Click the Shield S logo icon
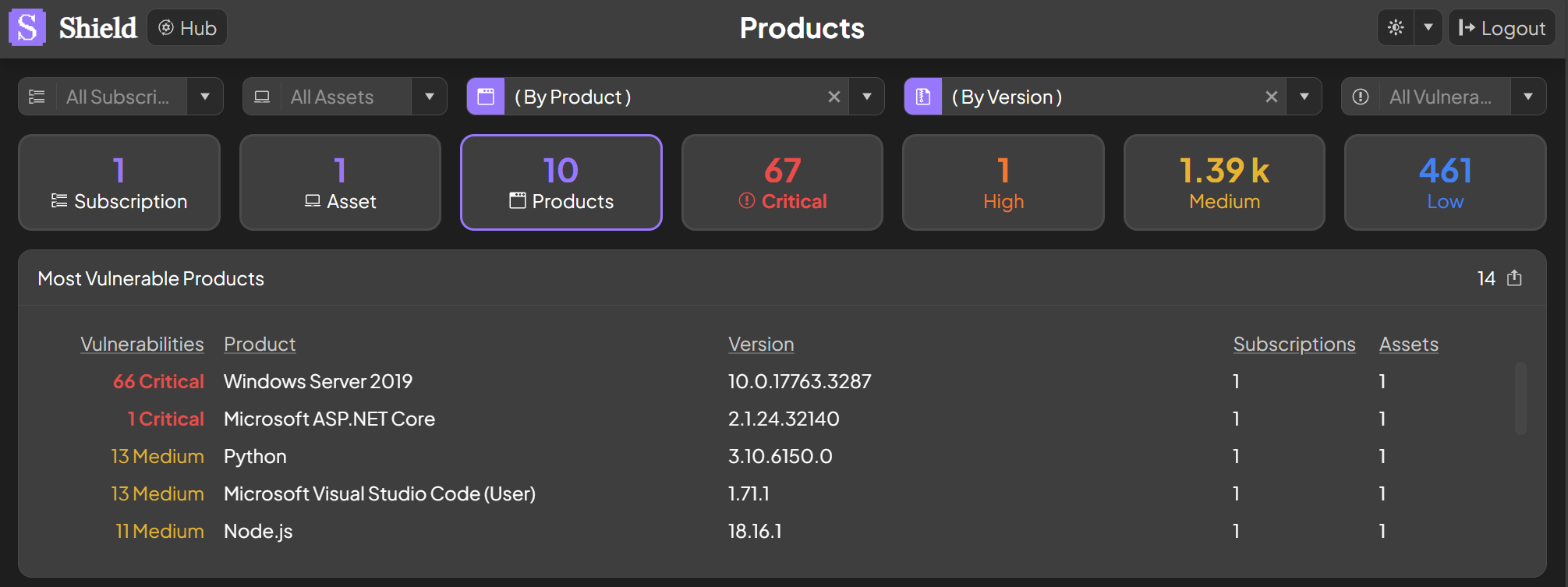1568x587 pixels. (27, 28)
